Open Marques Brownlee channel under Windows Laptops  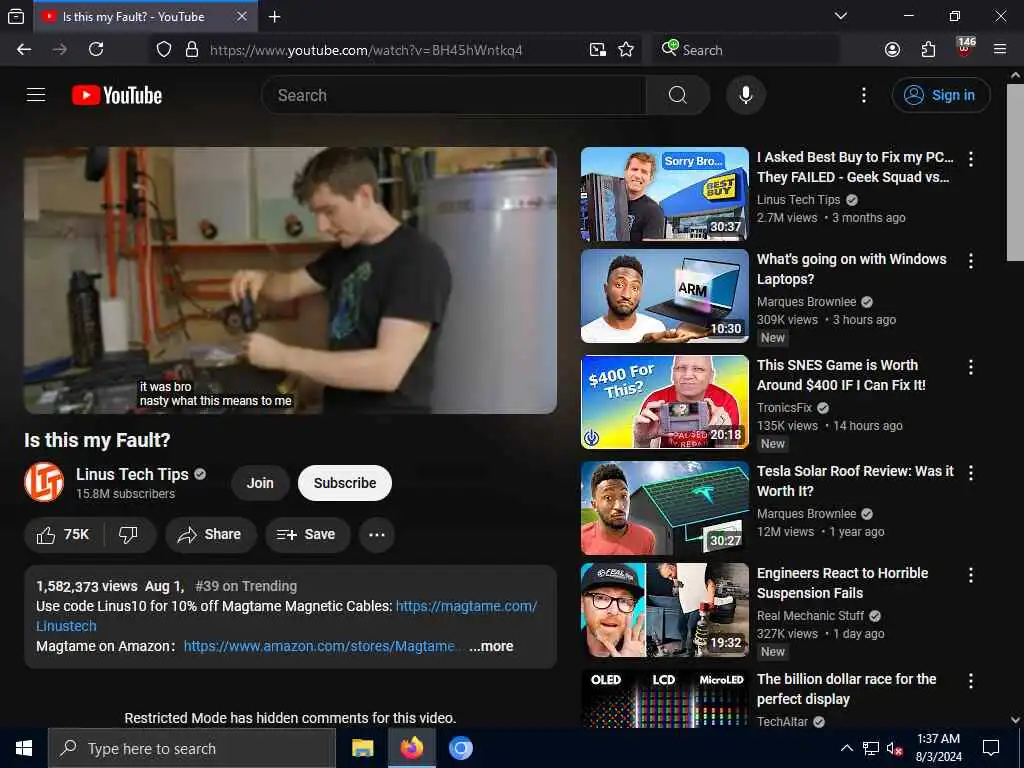pyautogui.click(x=807, y=302)
